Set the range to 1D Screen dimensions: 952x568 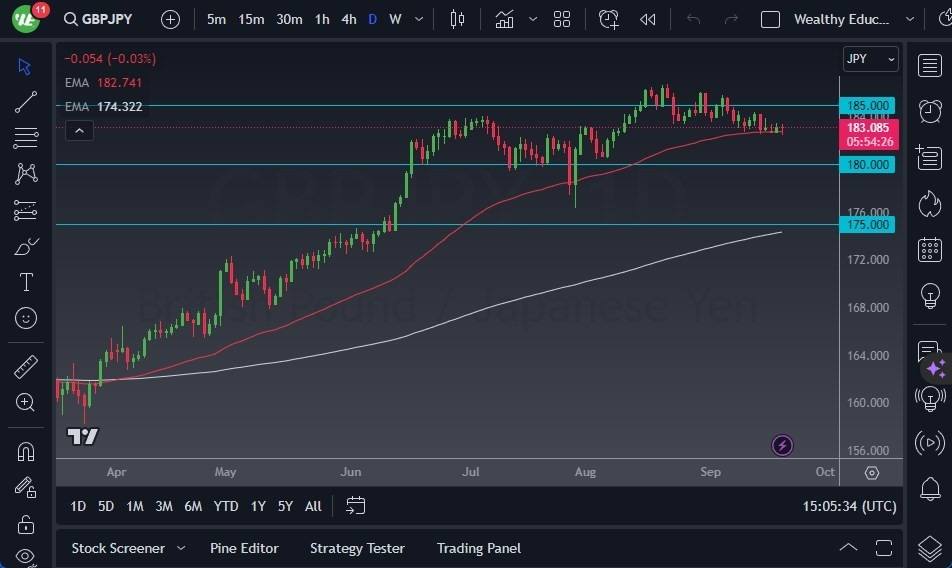(78, 506)
